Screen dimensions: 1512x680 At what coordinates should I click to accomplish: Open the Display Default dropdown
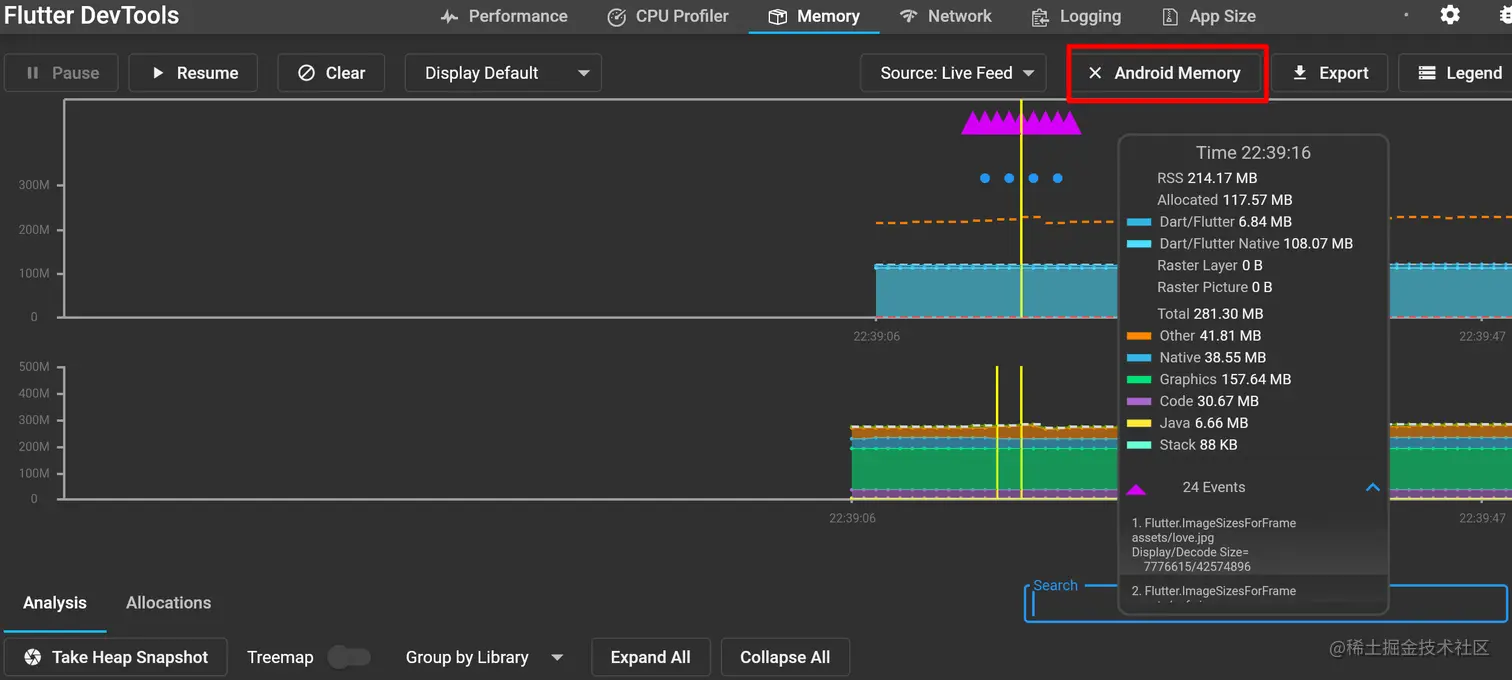tap(503, 73)
